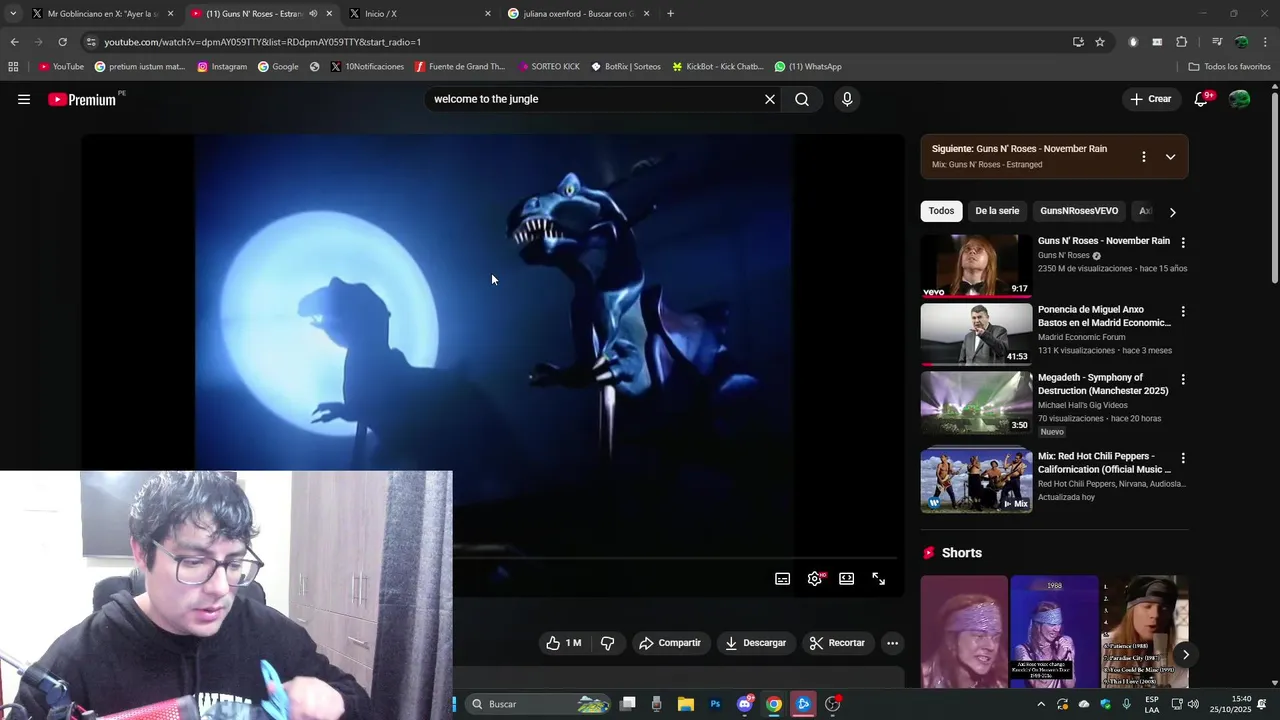
Task: Start voice search with the microphone
Action: [847, 99]
